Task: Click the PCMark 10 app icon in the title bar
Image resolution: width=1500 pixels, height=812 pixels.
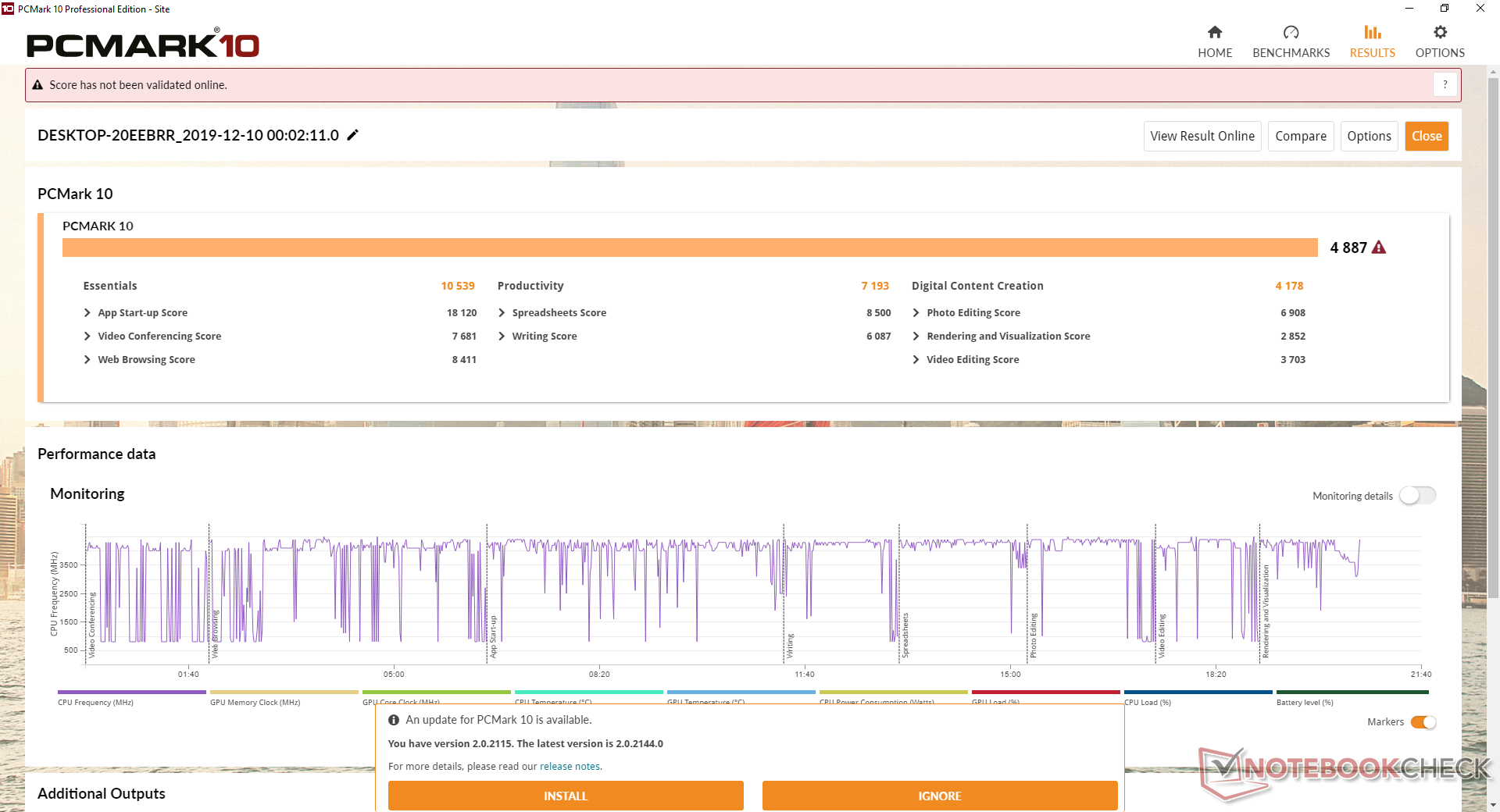Action: [8, 9]
